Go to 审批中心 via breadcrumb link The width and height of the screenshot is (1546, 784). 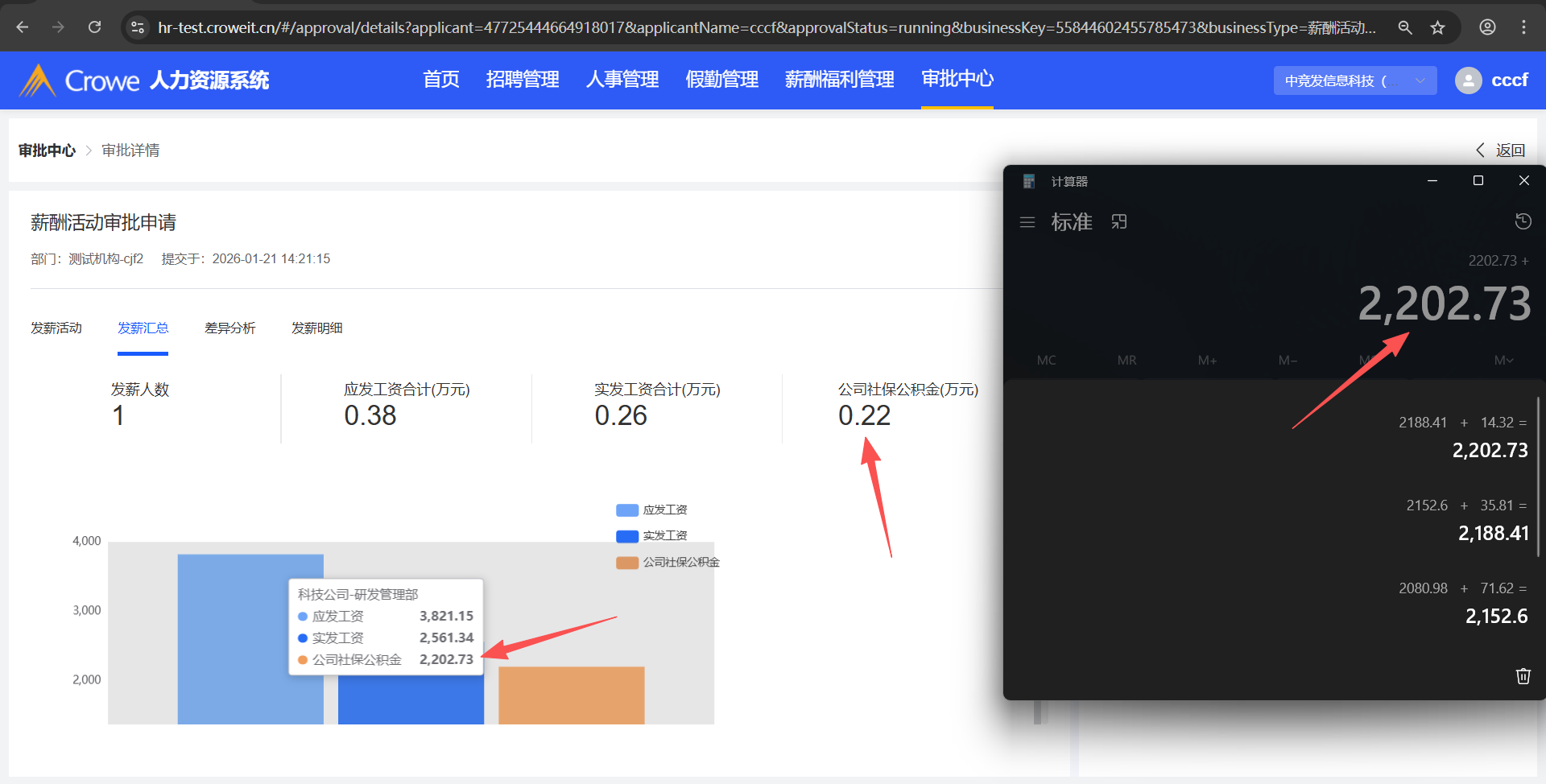(47, 151)
